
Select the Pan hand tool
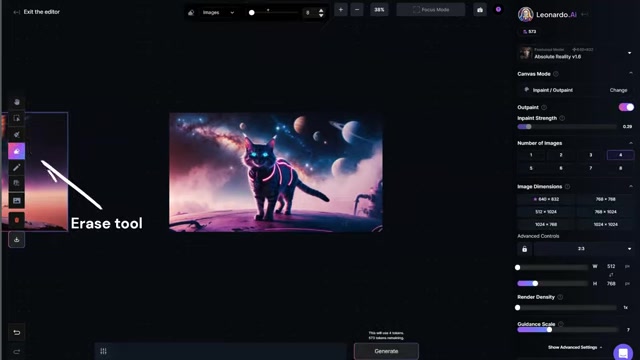[x=17, y=102]
